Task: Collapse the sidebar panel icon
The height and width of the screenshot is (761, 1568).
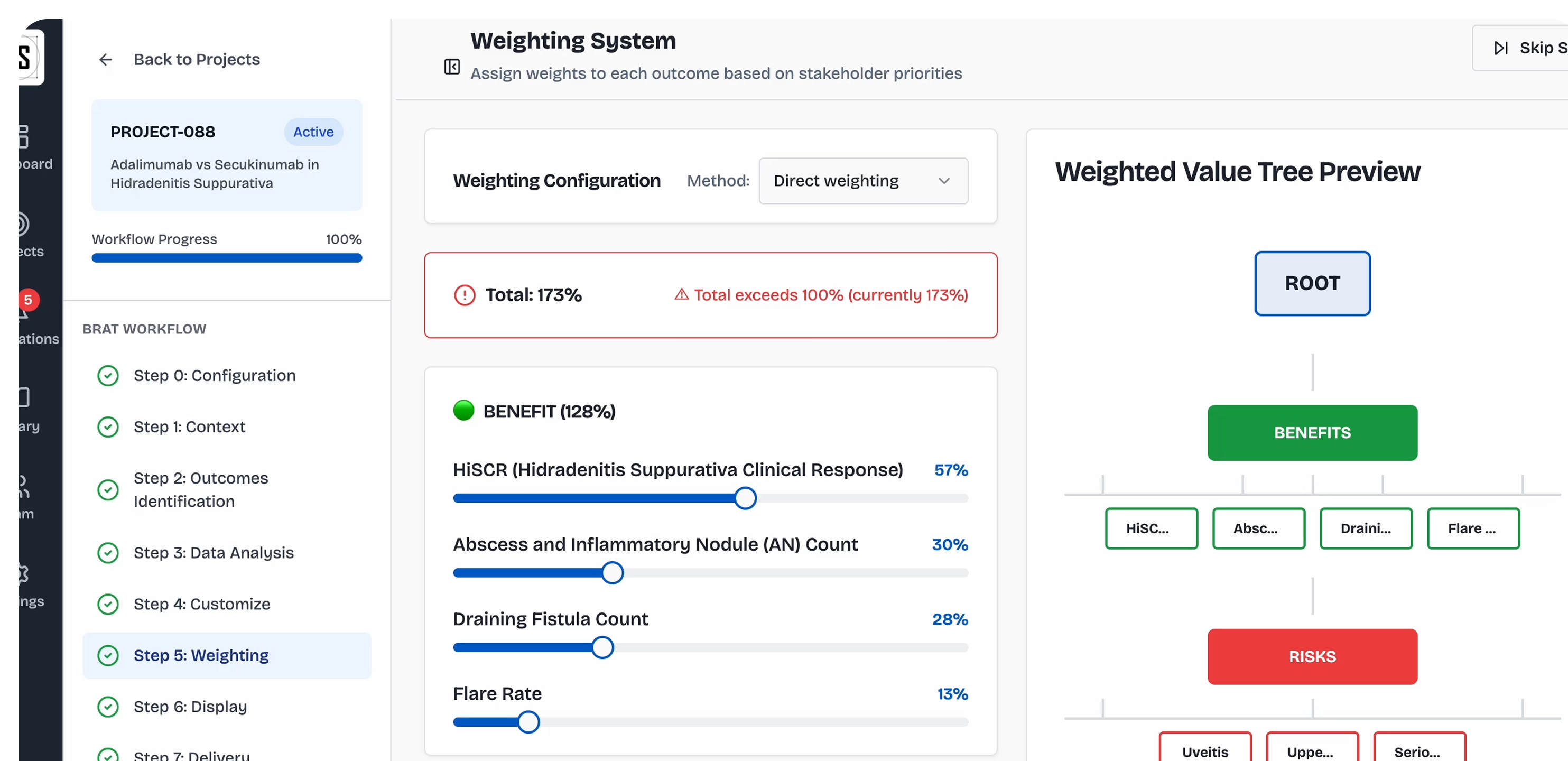Action: point(452,67)
